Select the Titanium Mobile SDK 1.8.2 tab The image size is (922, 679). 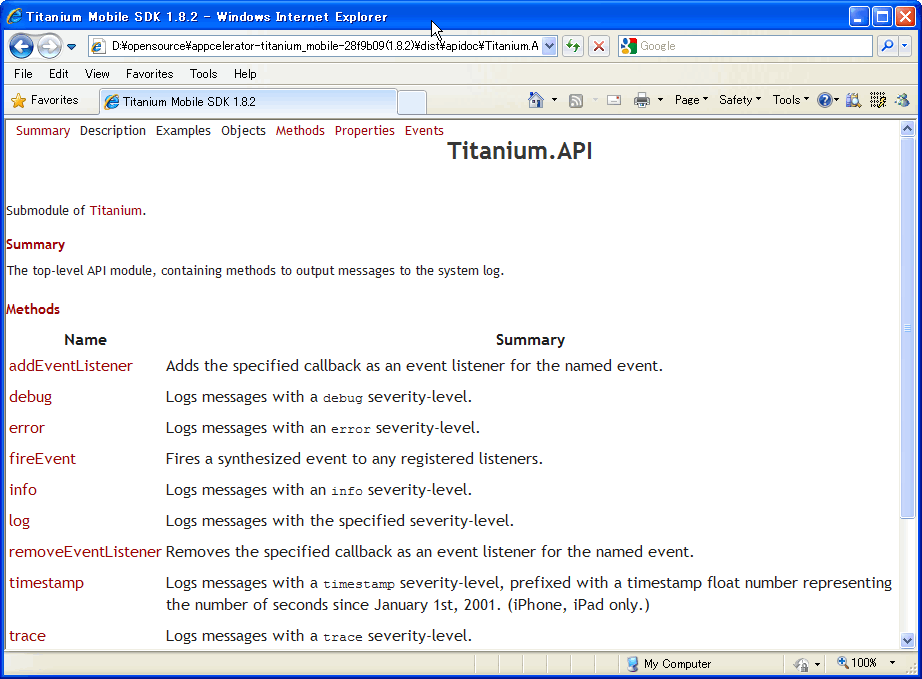pyautogui.click(x=248, y=102)
